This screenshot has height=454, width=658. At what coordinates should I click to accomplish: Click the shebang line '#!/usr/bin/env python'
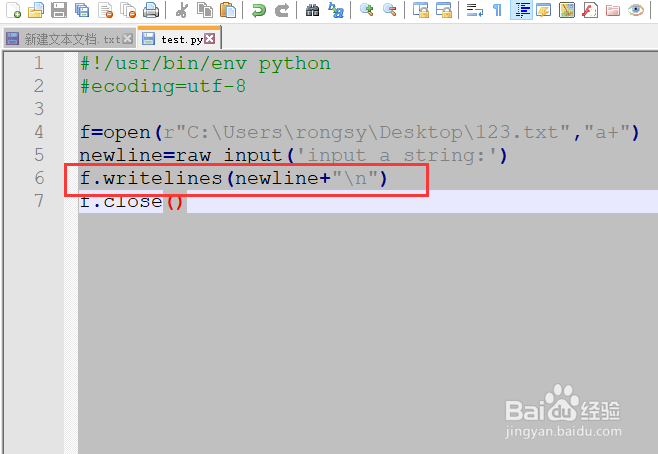(x=205, y=64)
